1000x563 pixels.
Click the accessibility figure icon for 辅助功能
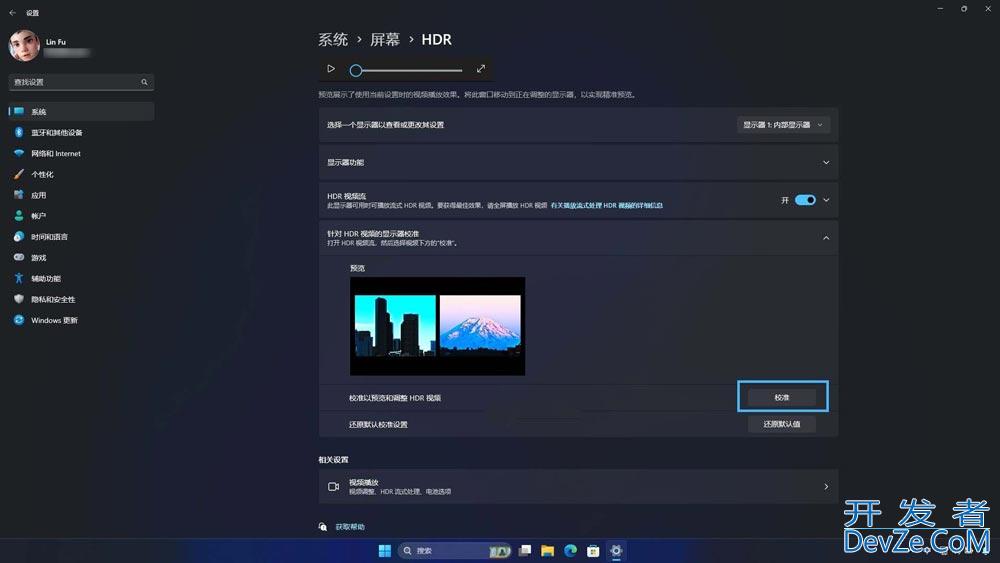coord(19,279)
